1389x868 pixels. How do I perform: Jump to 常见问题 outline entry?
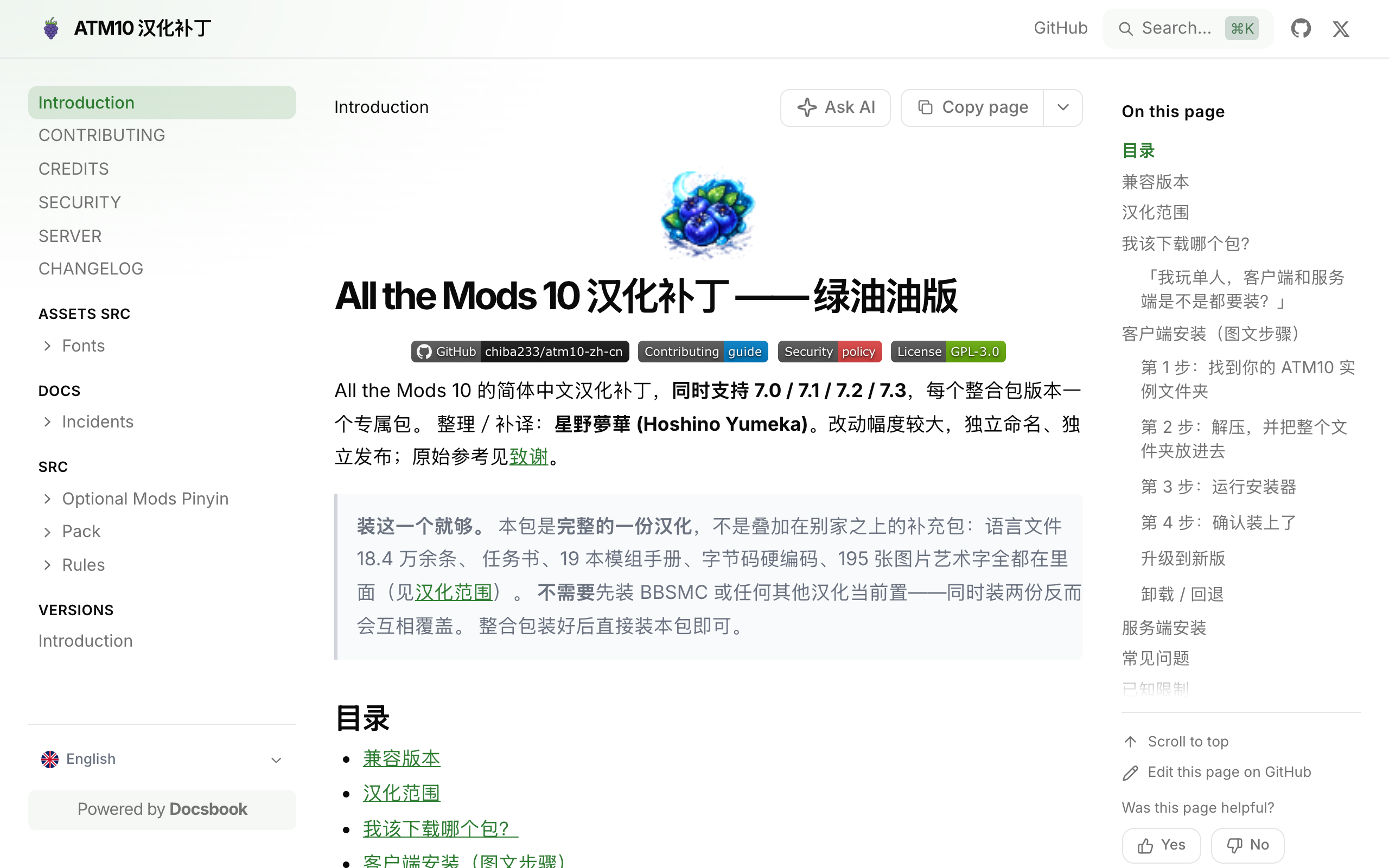click(x=1155, y=659)
